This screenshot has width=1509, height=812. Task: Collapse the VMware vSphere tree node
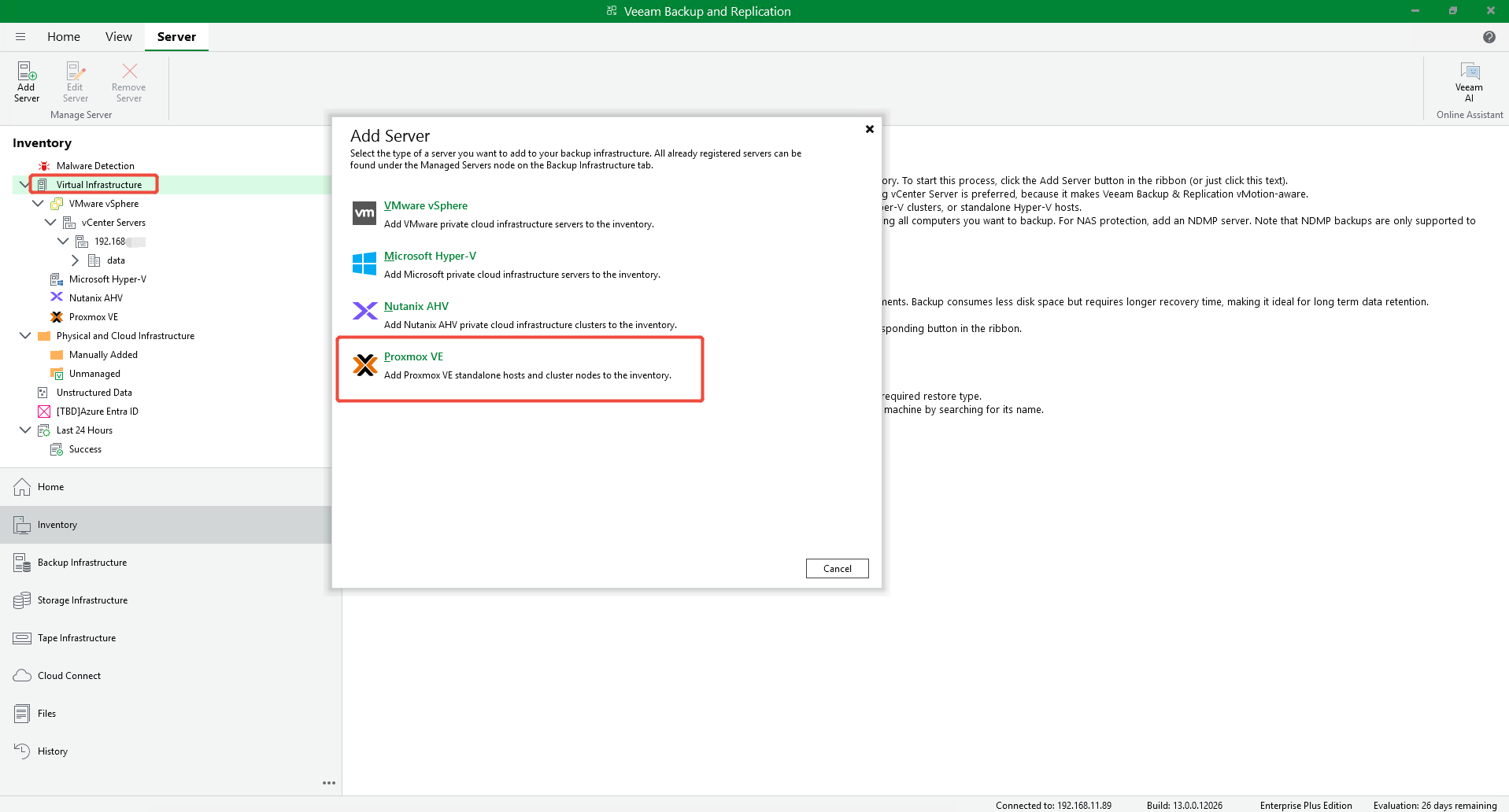point(38,203)
